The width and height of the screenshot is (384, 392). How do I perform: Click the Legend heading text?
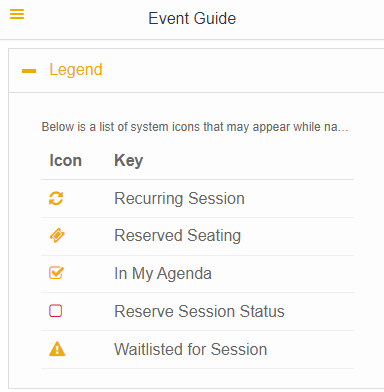click(x=76, y=70)
